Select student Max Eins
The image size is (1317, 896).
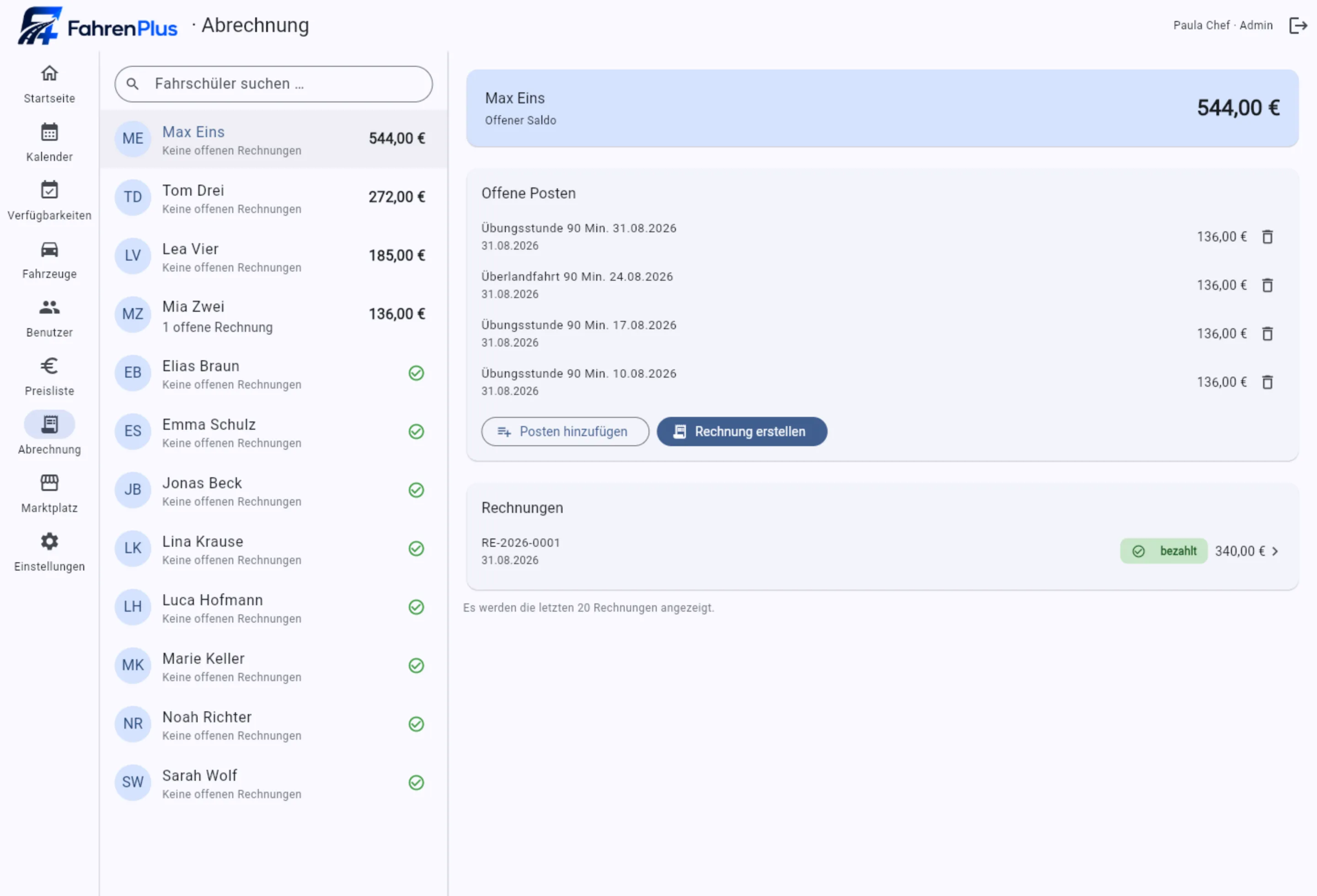274,139
